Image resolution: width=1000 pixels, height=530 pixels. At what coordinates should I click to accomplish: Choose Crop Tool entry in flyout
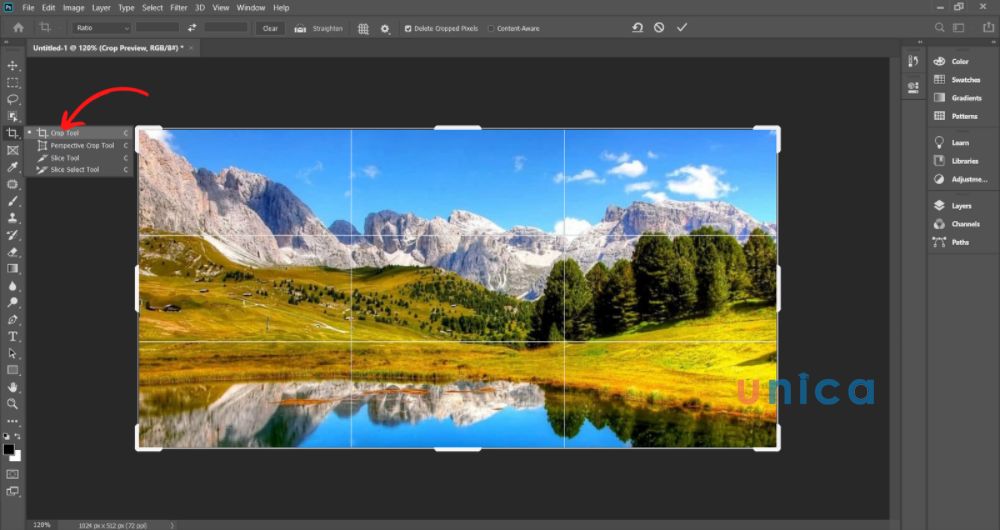point(79,133)
